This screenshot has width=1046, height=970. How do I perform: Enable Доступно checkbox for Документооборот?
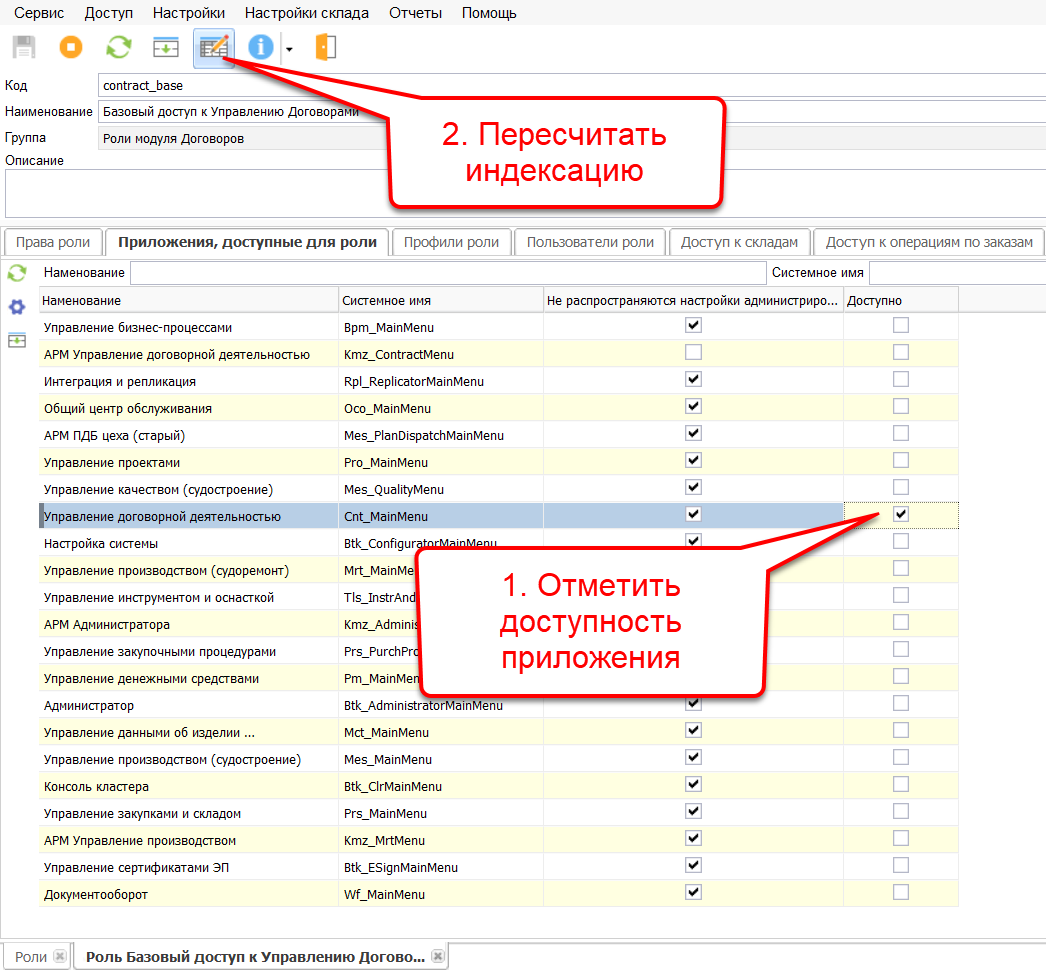coord(901,892)
